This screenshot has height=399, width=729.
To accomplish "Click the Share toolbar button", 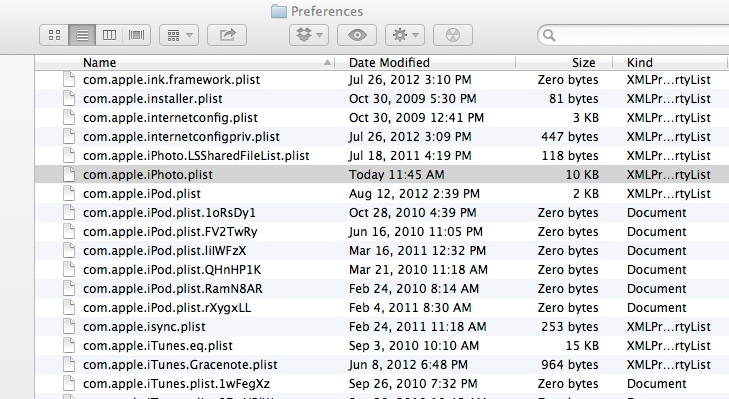I will click(227, 35).
